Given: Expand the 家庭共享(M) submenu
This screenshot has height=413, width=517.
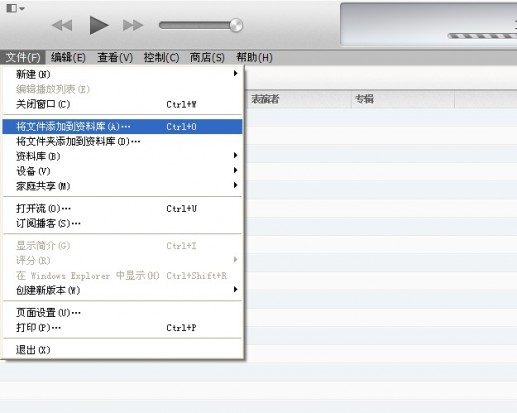Looking at the screenshot, I should [122, 186].
